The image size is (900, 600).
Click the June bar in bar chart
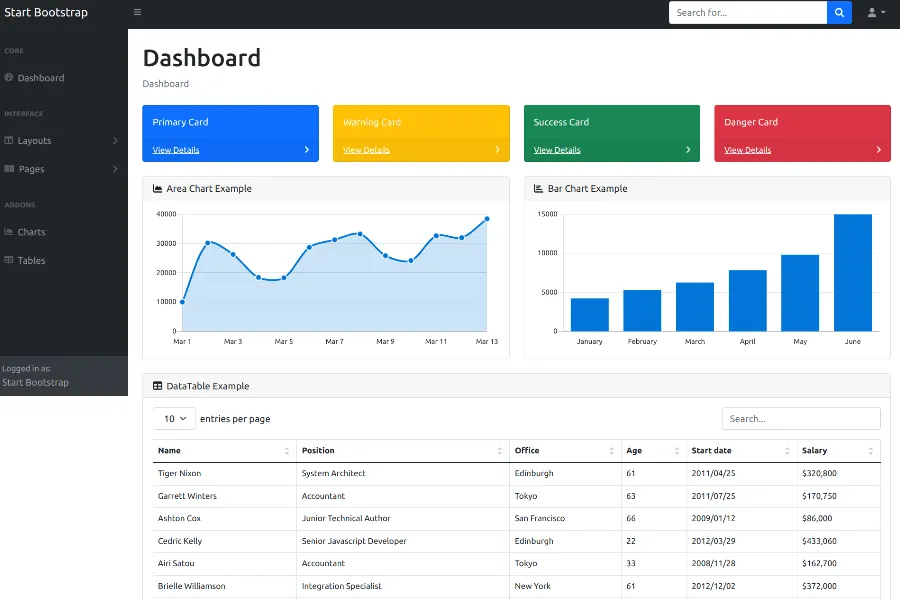click(852, 272)
